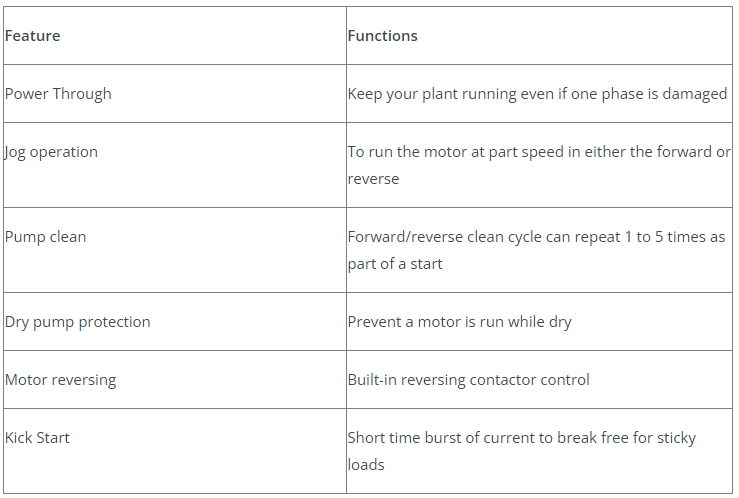739x498 pixels.
Task: Select 'Prevent a motor is run while dry'
Action: click(459, 322)
